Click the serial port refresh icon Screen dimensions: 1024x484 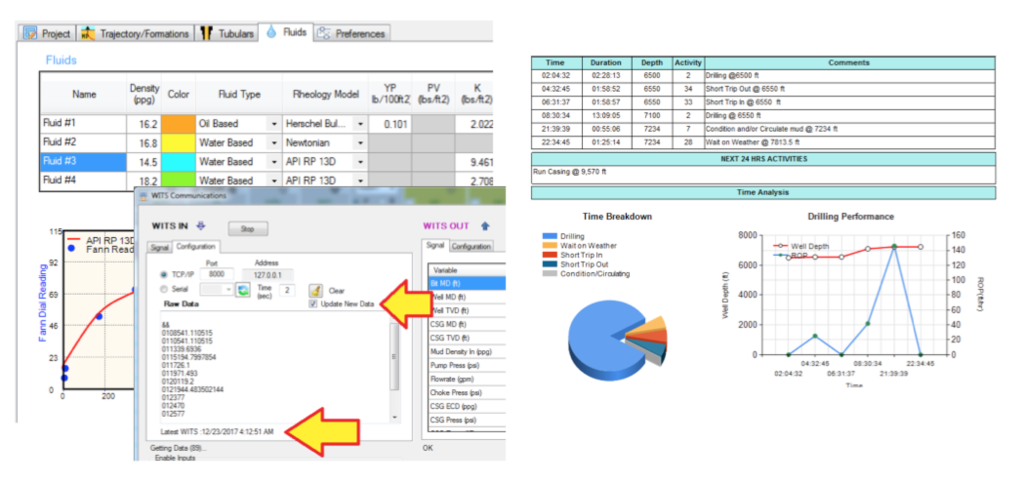point(242,290)
